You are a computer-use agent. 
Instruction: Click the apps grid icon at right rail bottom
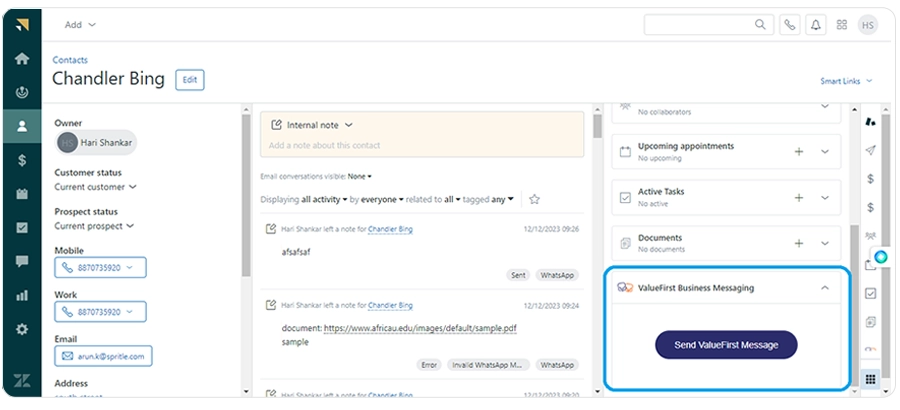[x=870, y=379]
